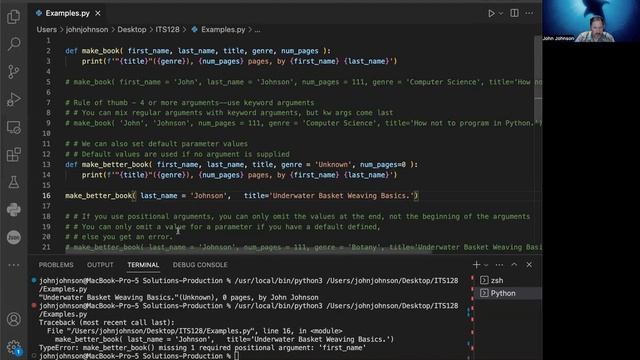Select the Python terminal instance
Viewport: 640px width, 360px height.
click(x=509, y=293)
